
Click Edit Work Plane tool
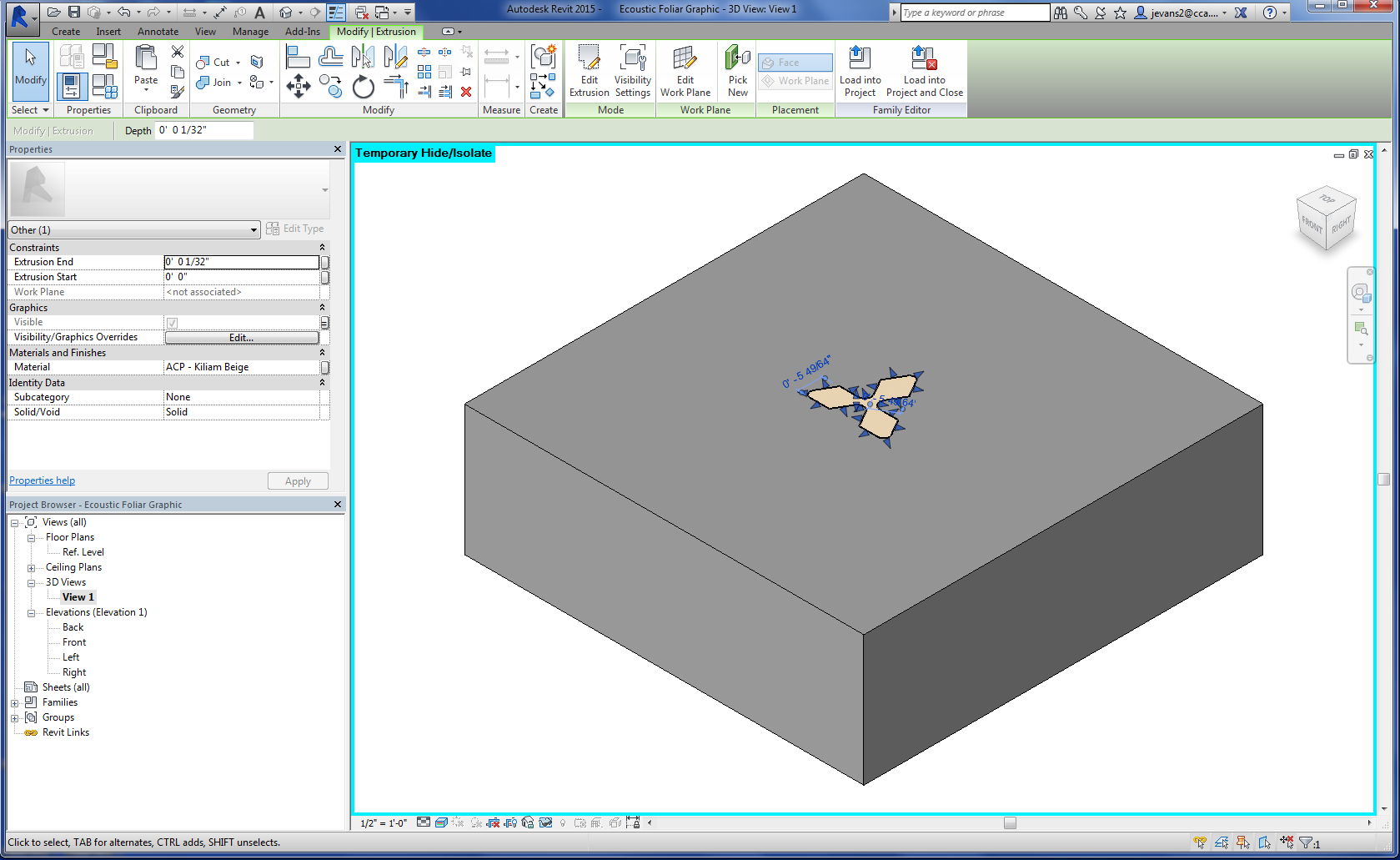tap(685, 70)
